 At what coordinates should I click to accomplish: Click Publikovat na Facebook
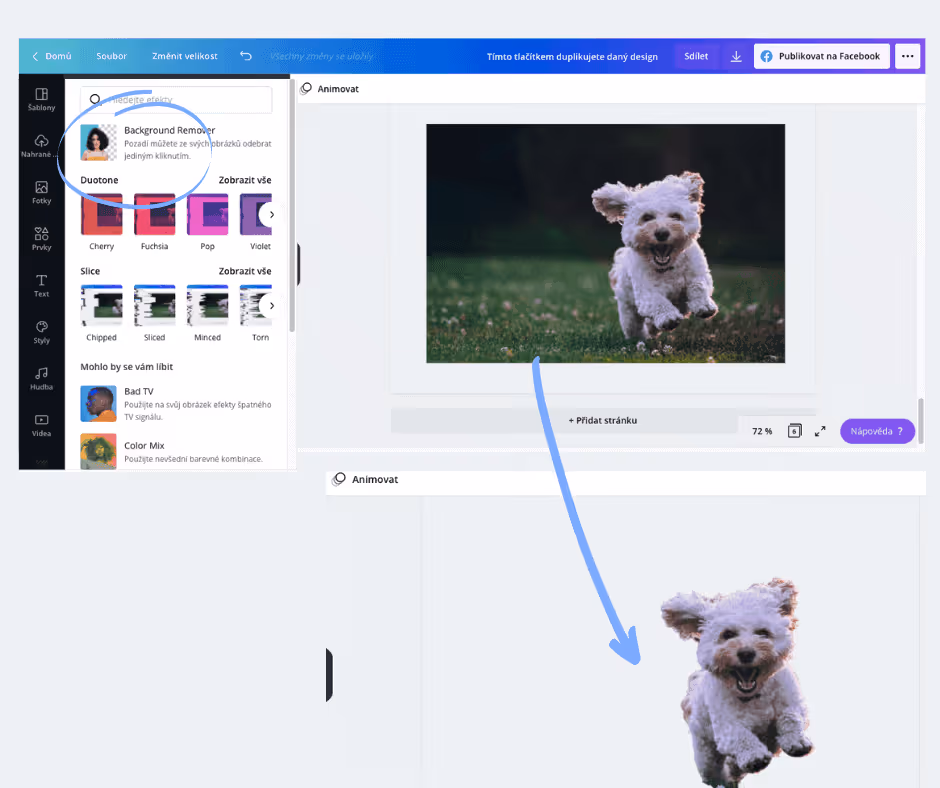pyautogui.click(x=821, y=56)
